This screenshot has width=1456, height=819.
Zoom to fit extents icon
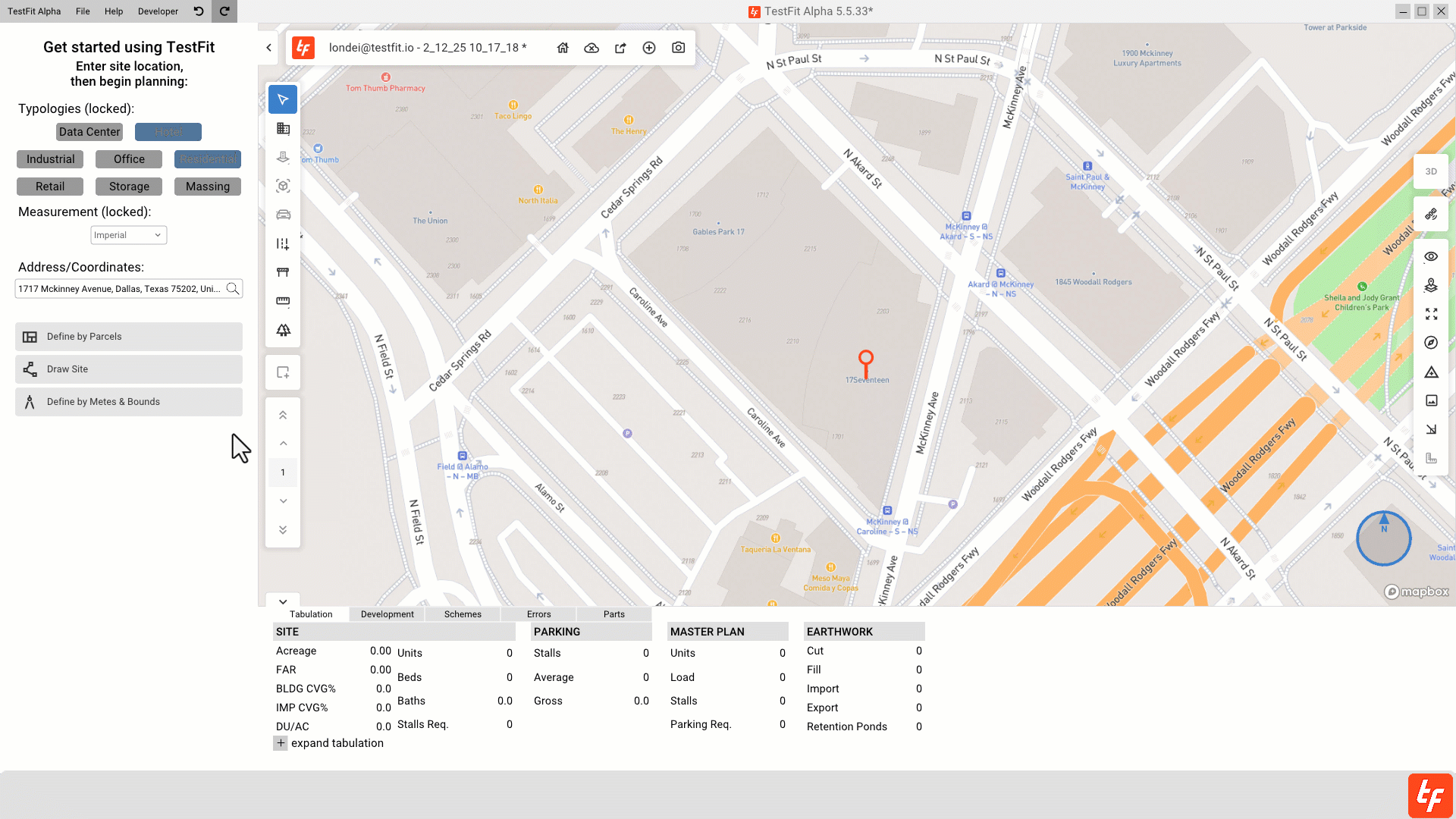[x=1431, y=314]
